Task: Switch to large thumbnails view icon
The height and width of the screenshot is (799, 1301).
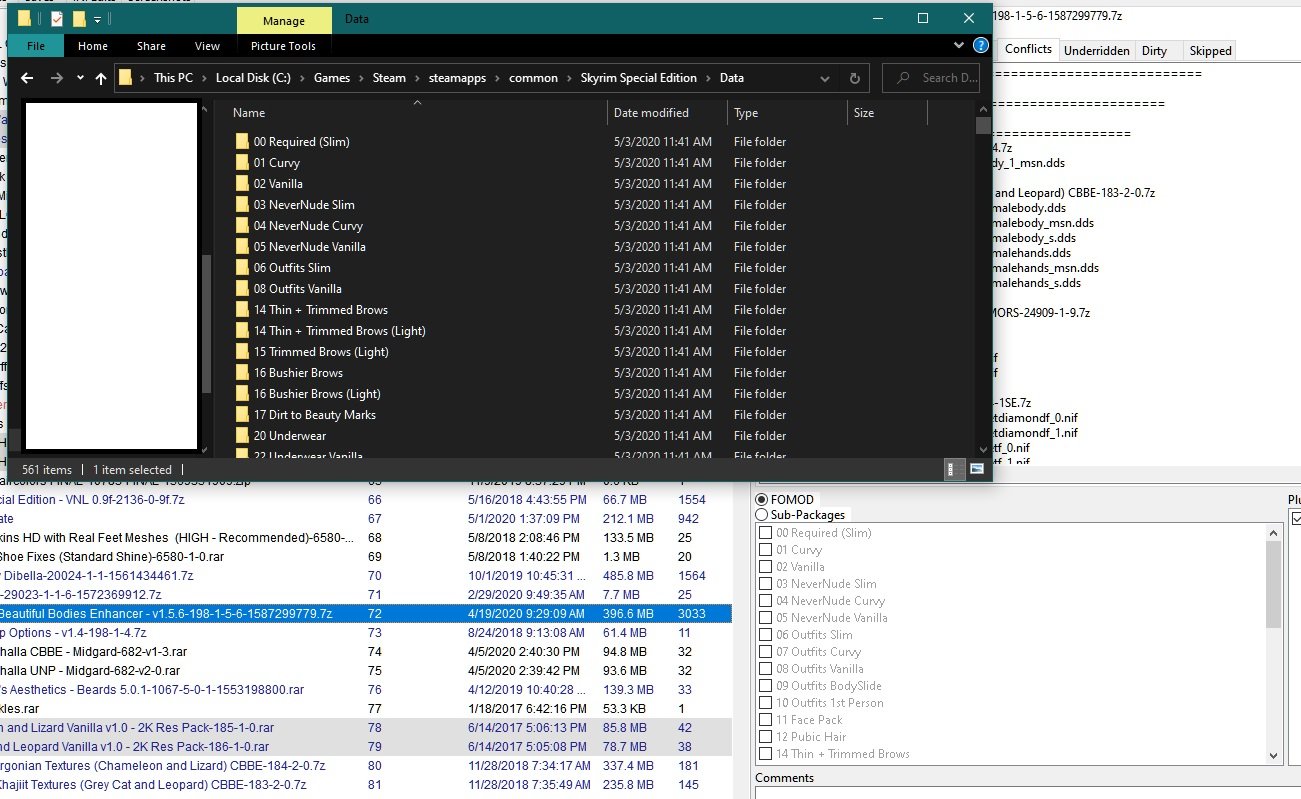Action: [977, 469]
